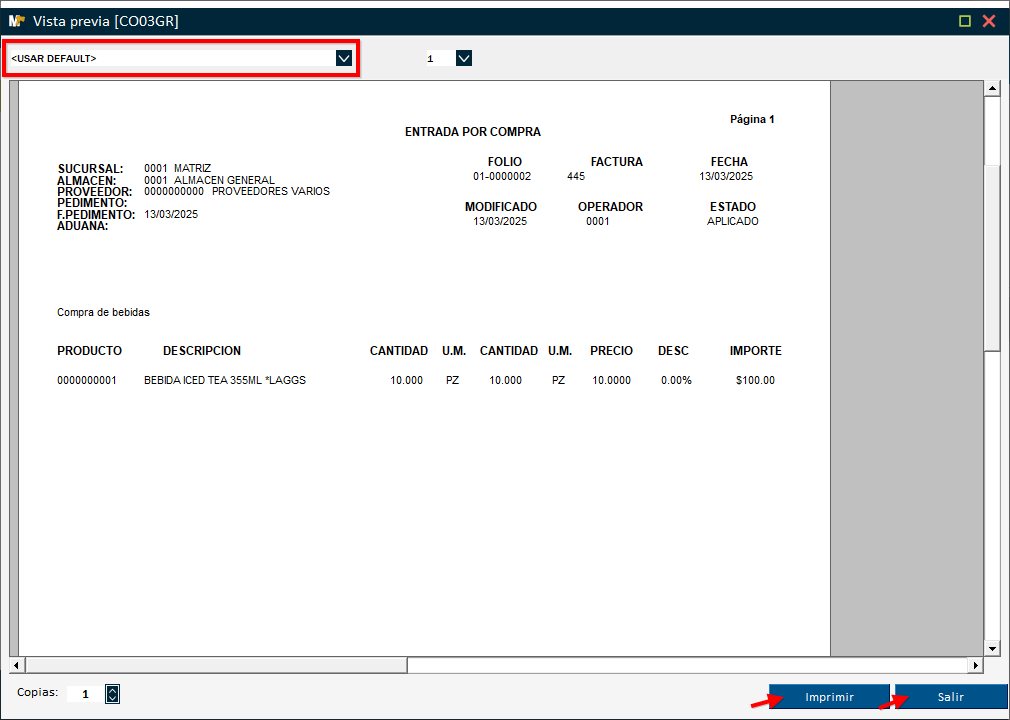Click the Imprimir button
Image resolution: width=1010 pixels, height=720 pixels.
[x=829, y=697]
